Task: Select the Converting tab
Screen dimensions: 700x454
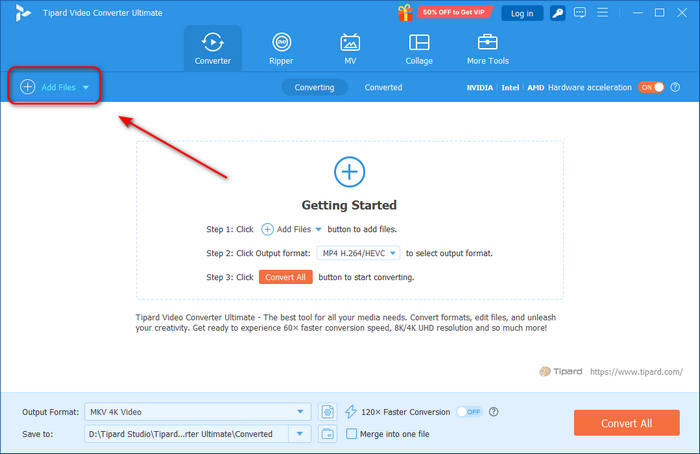Action: [314, 87]
